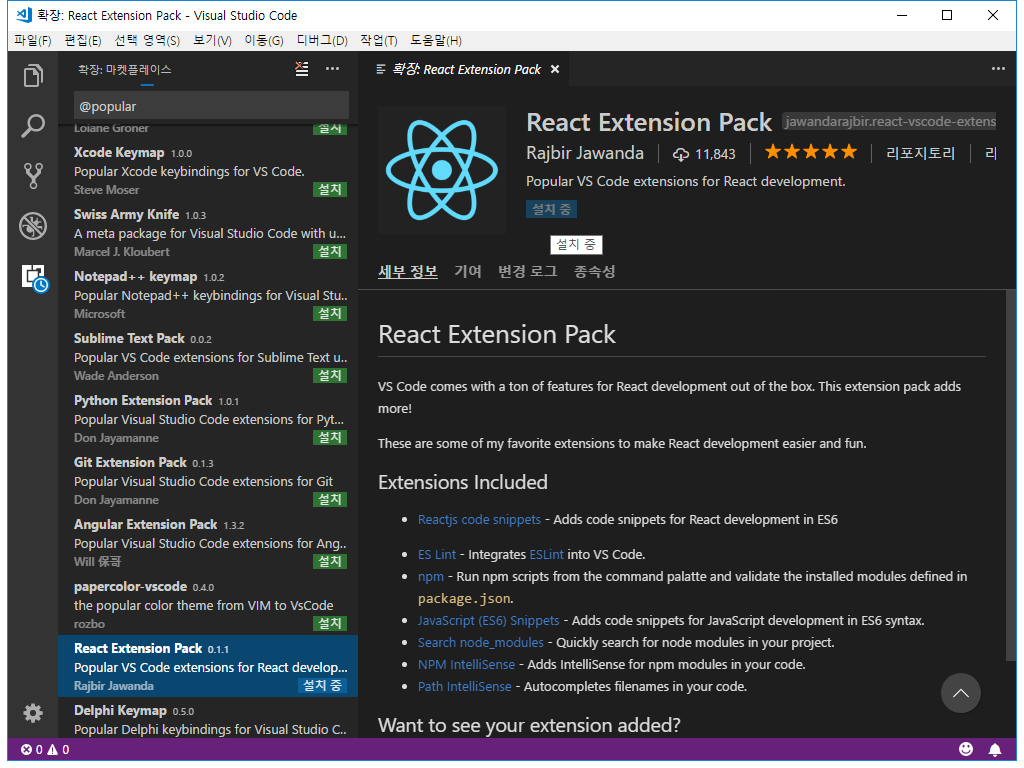The width and height of the screenshot is (1024, 768).
Task: Close the React Extension Pack tab
Action: click(555, 69)
